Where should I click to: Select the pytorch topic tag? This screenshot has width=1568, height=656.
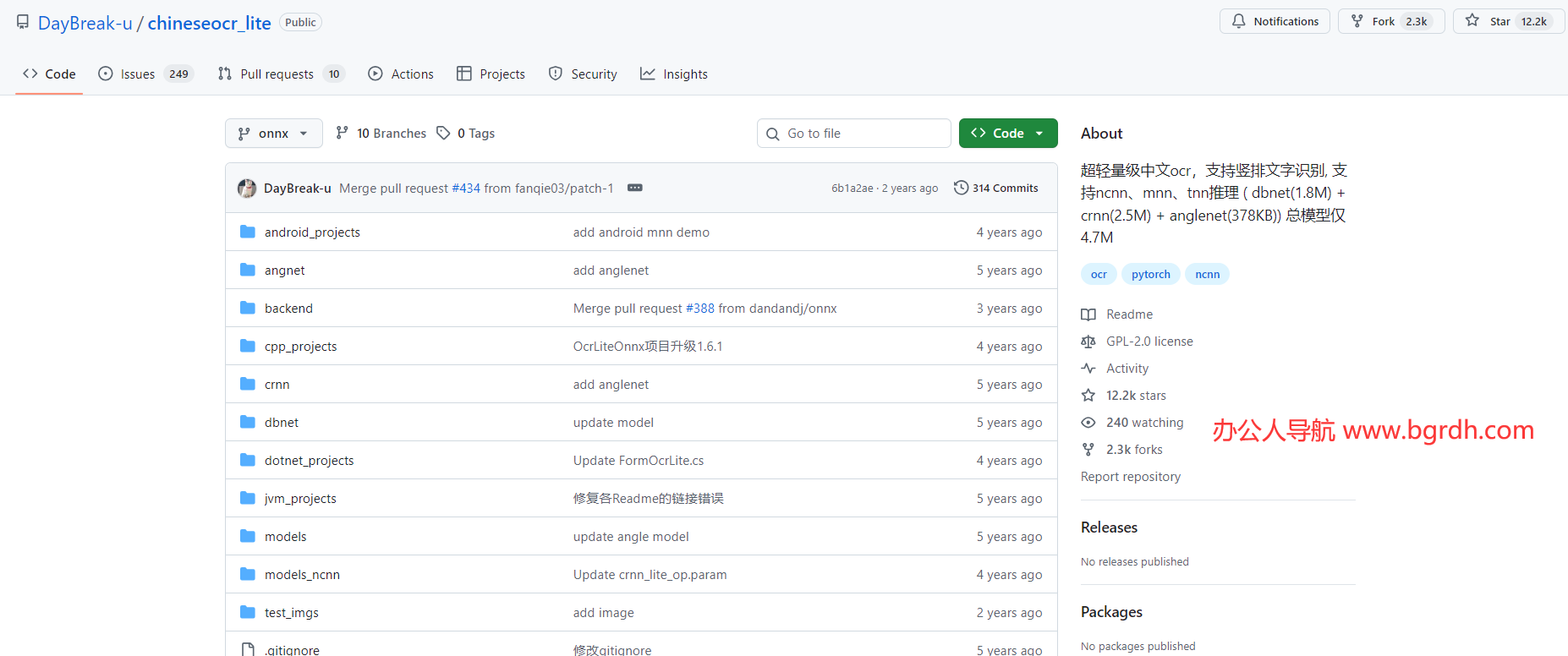pyautogui.click(x=1151, y=274)
